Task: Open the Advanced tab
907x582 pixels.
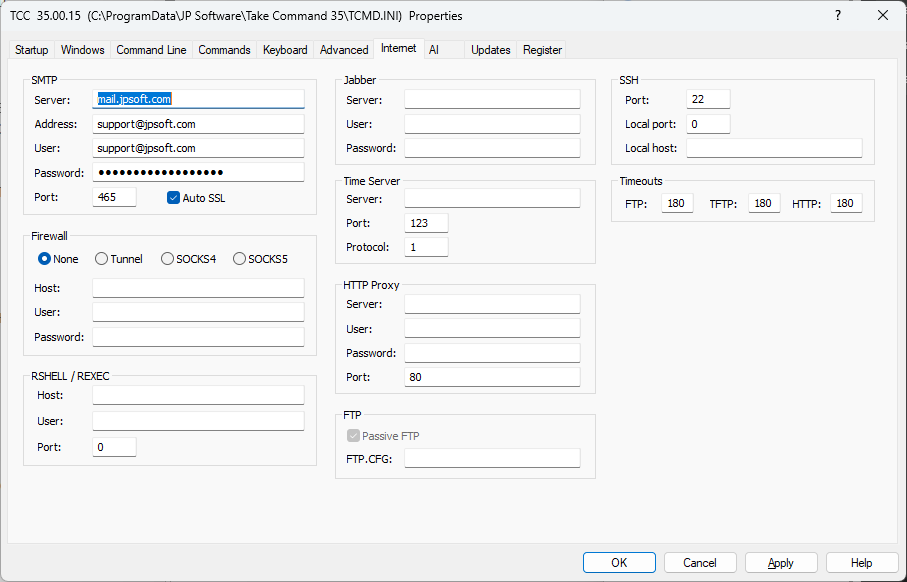Action: pyautogui.click(x=344, y=50)
